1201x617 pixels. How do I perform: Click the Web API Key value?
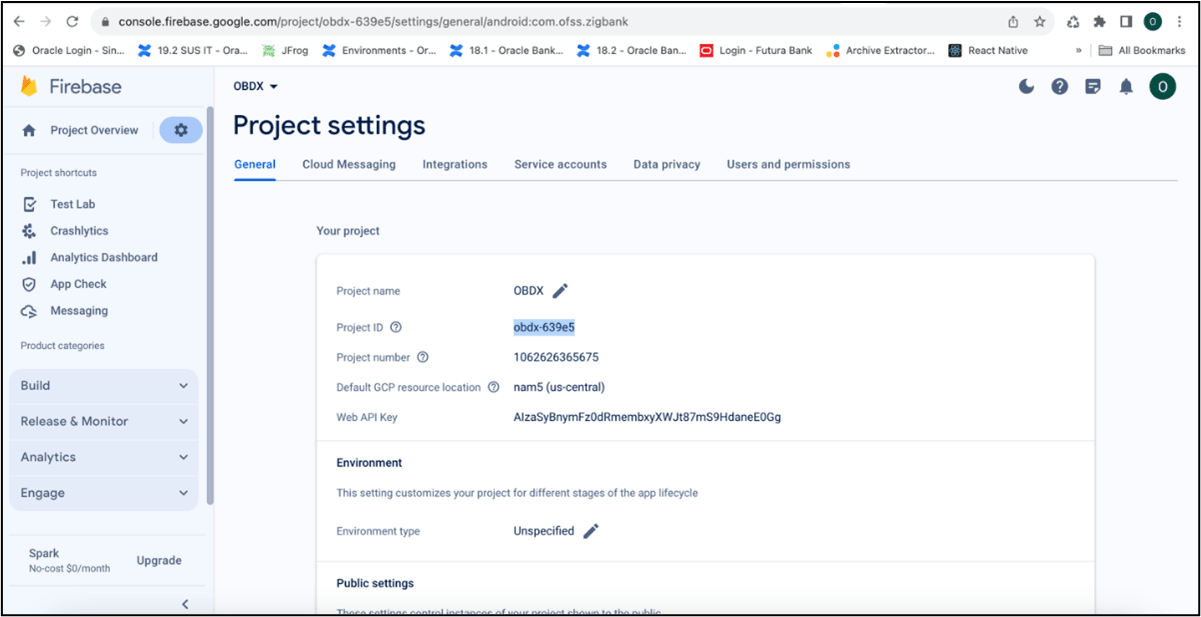pyautogui.click(x=647, y=417)
